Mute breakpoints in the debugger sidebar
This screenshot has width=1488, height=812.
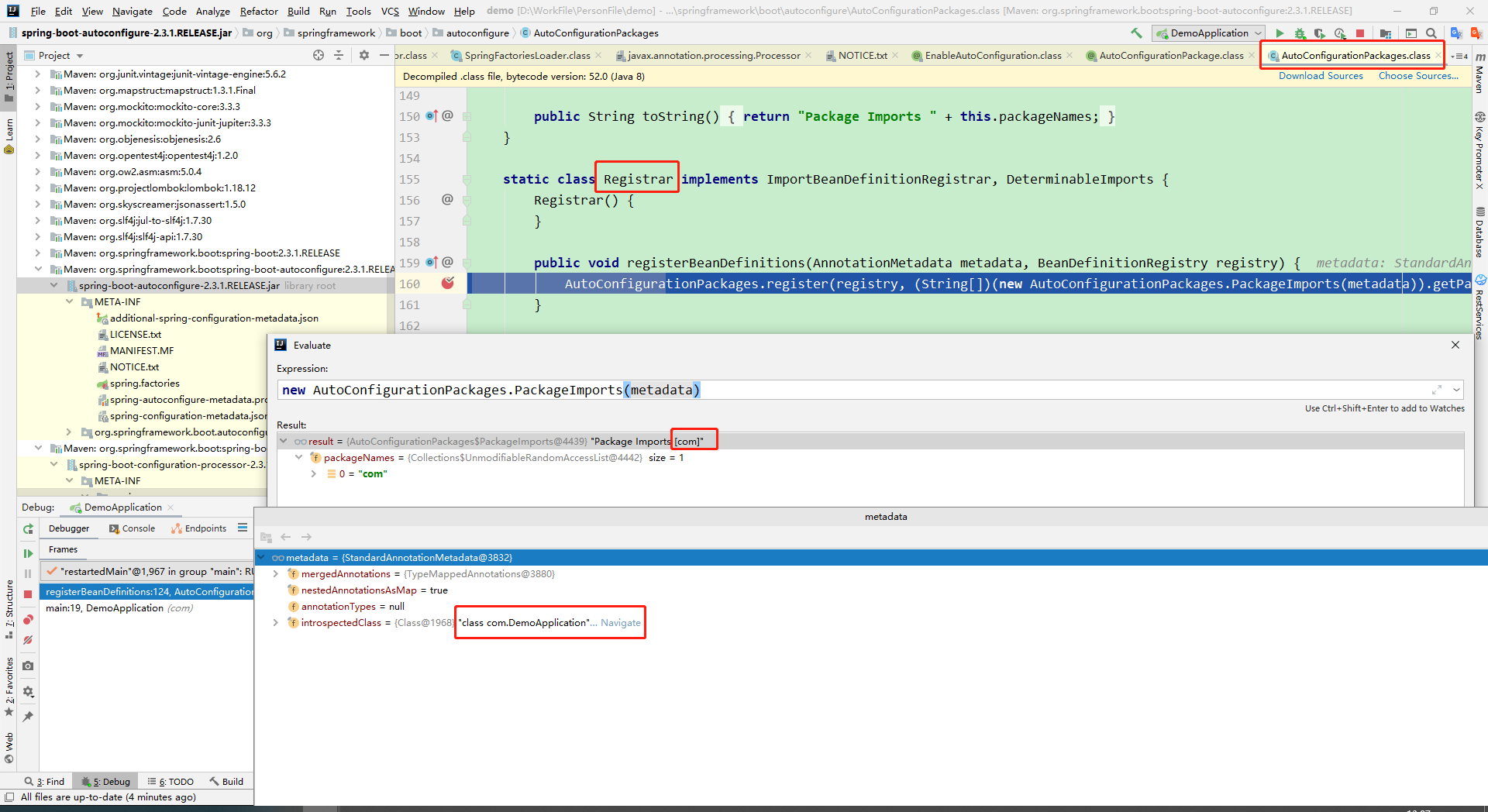(28, 640)
